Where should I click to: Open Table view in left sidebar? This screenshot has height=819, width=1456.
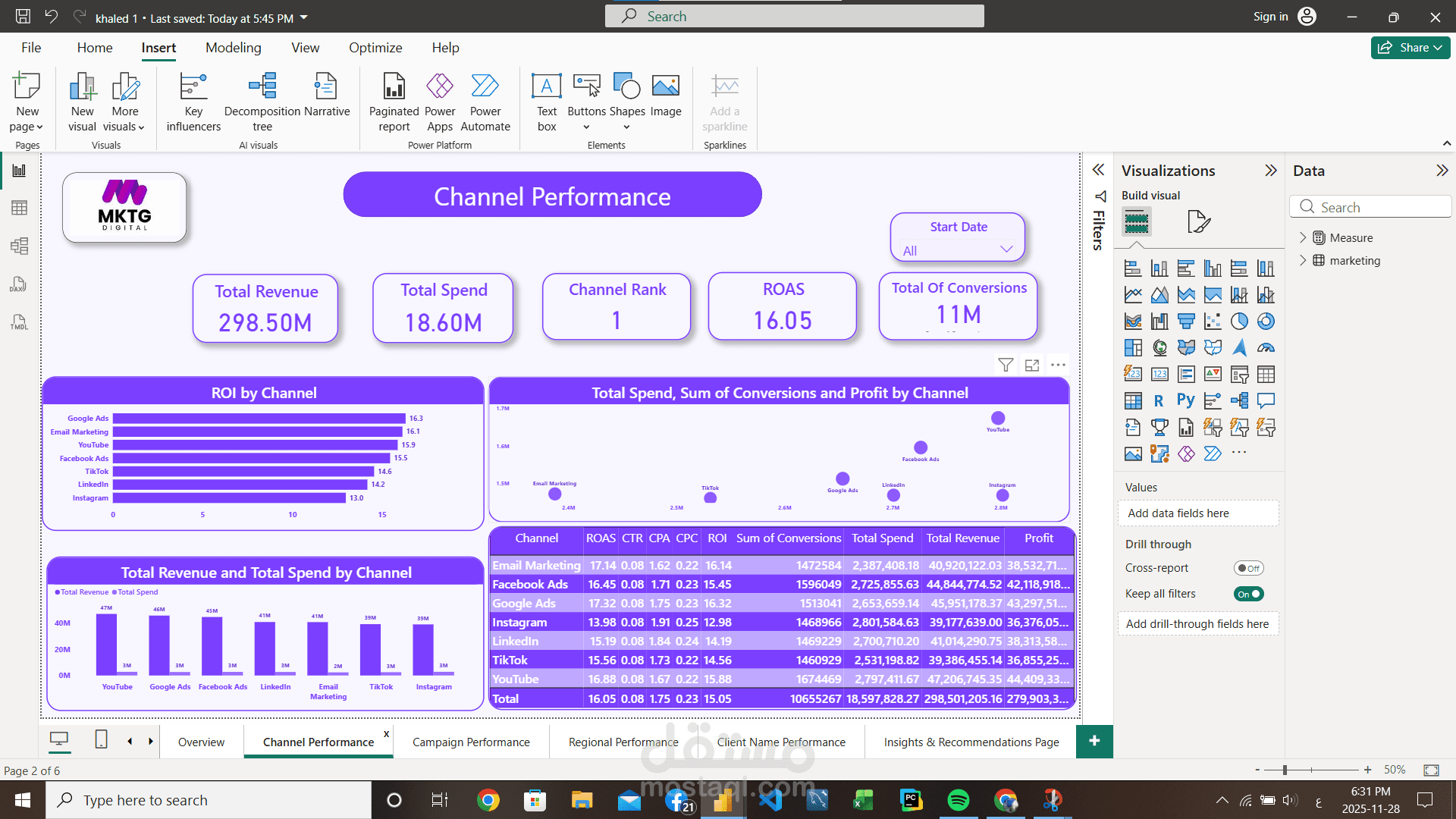[x=19, y=208]
